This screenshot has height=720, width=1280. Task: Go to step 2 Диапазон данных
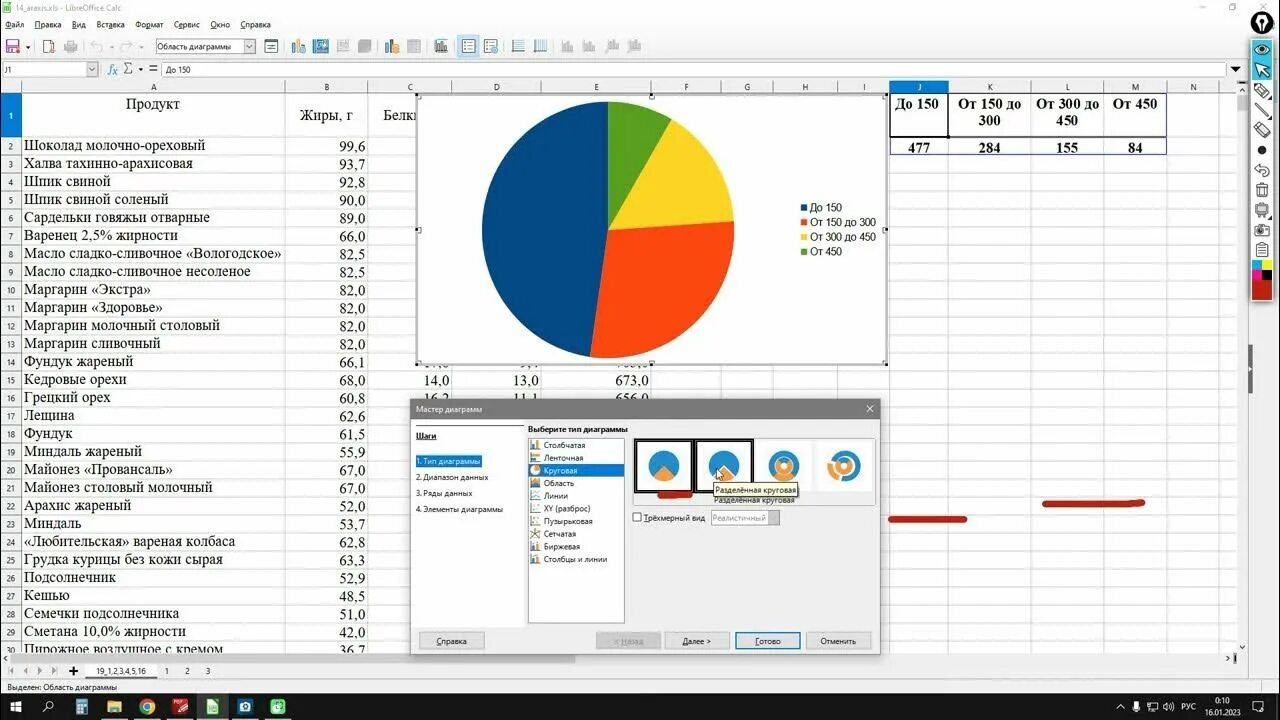click(452, 477)
